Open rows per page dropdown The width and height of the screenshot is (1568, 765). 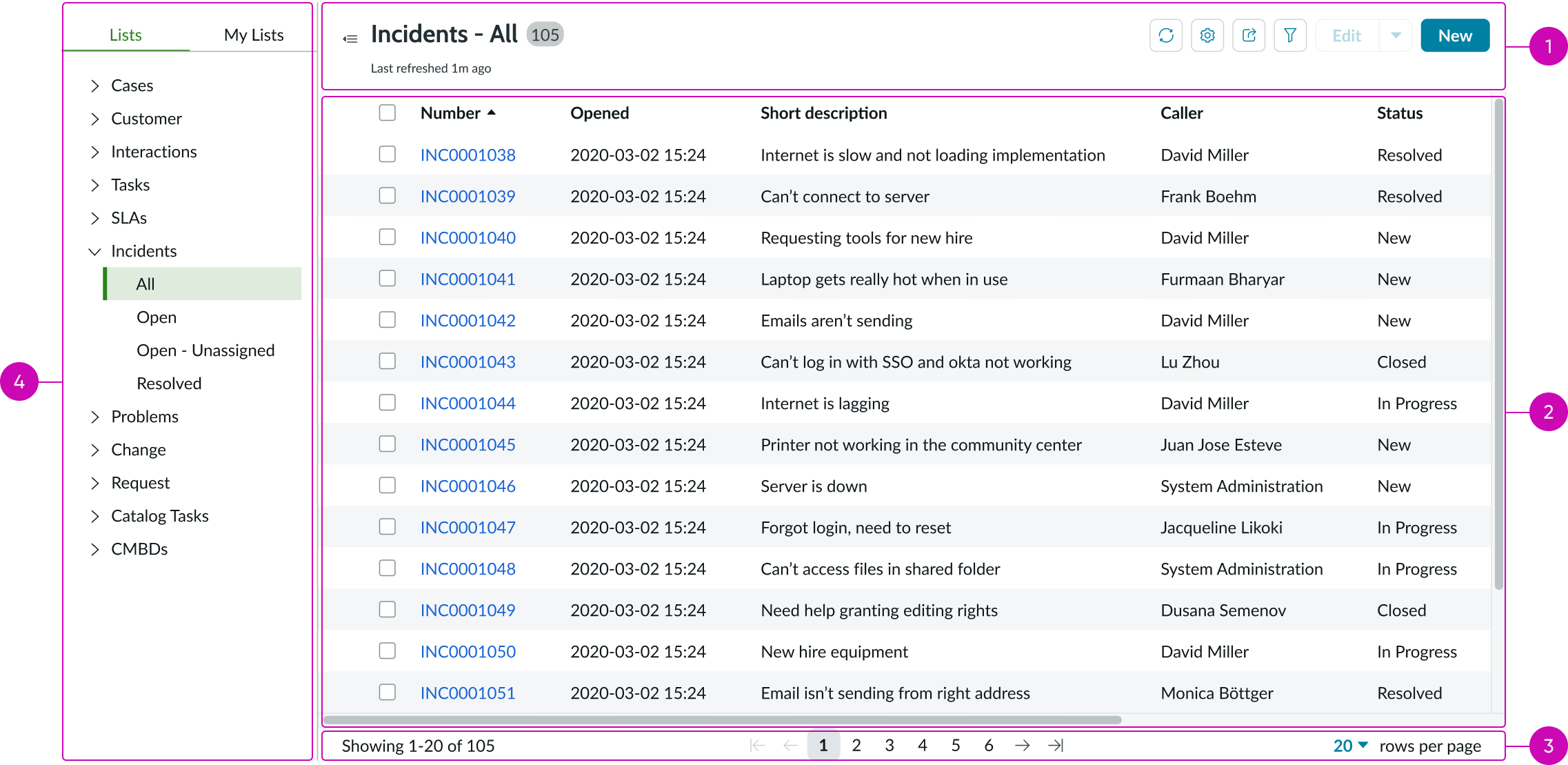[x=1350, y=746]
